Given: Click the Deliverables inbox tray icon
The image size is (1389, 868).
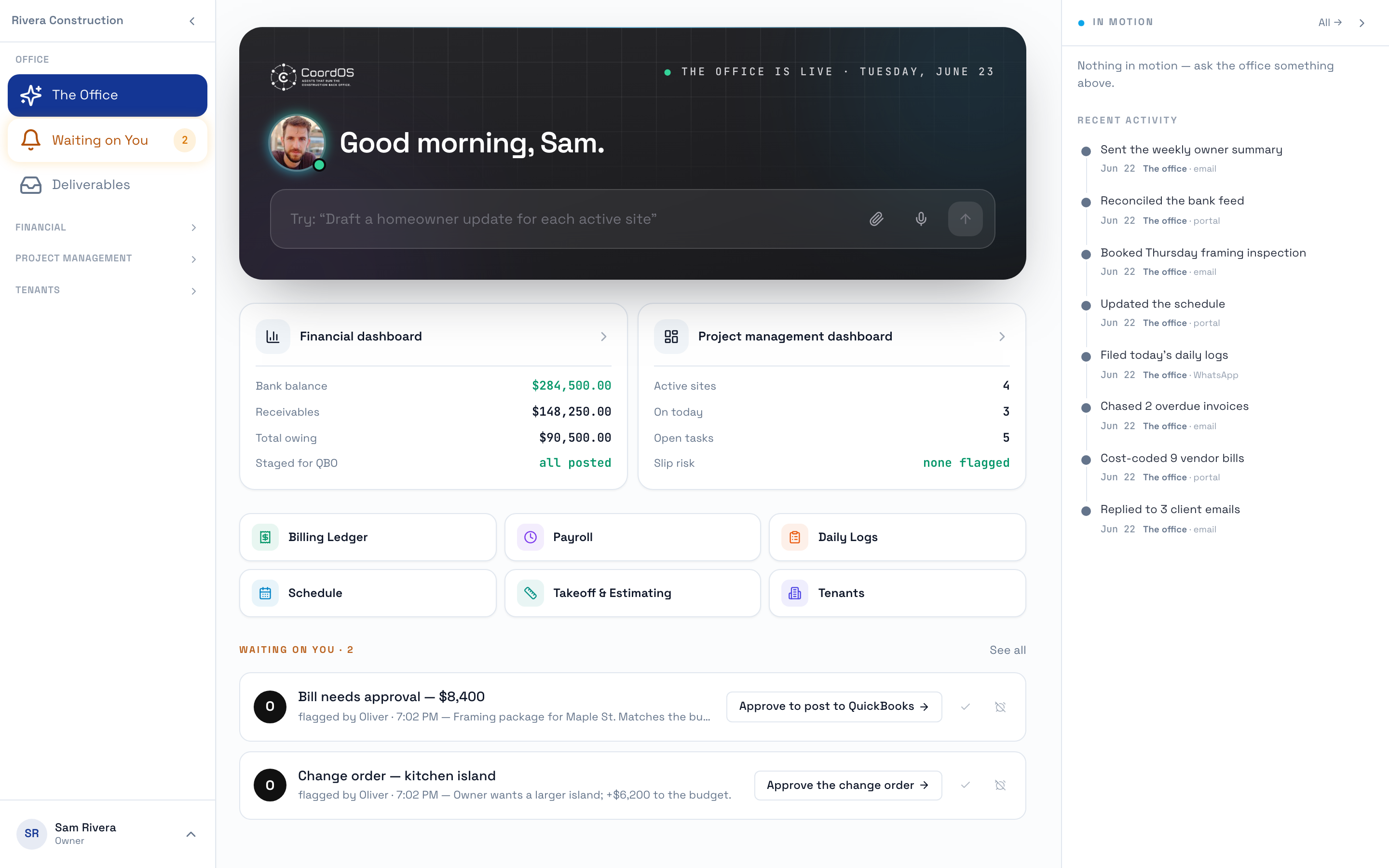Looking at the screenshot, I should point(31,185).
